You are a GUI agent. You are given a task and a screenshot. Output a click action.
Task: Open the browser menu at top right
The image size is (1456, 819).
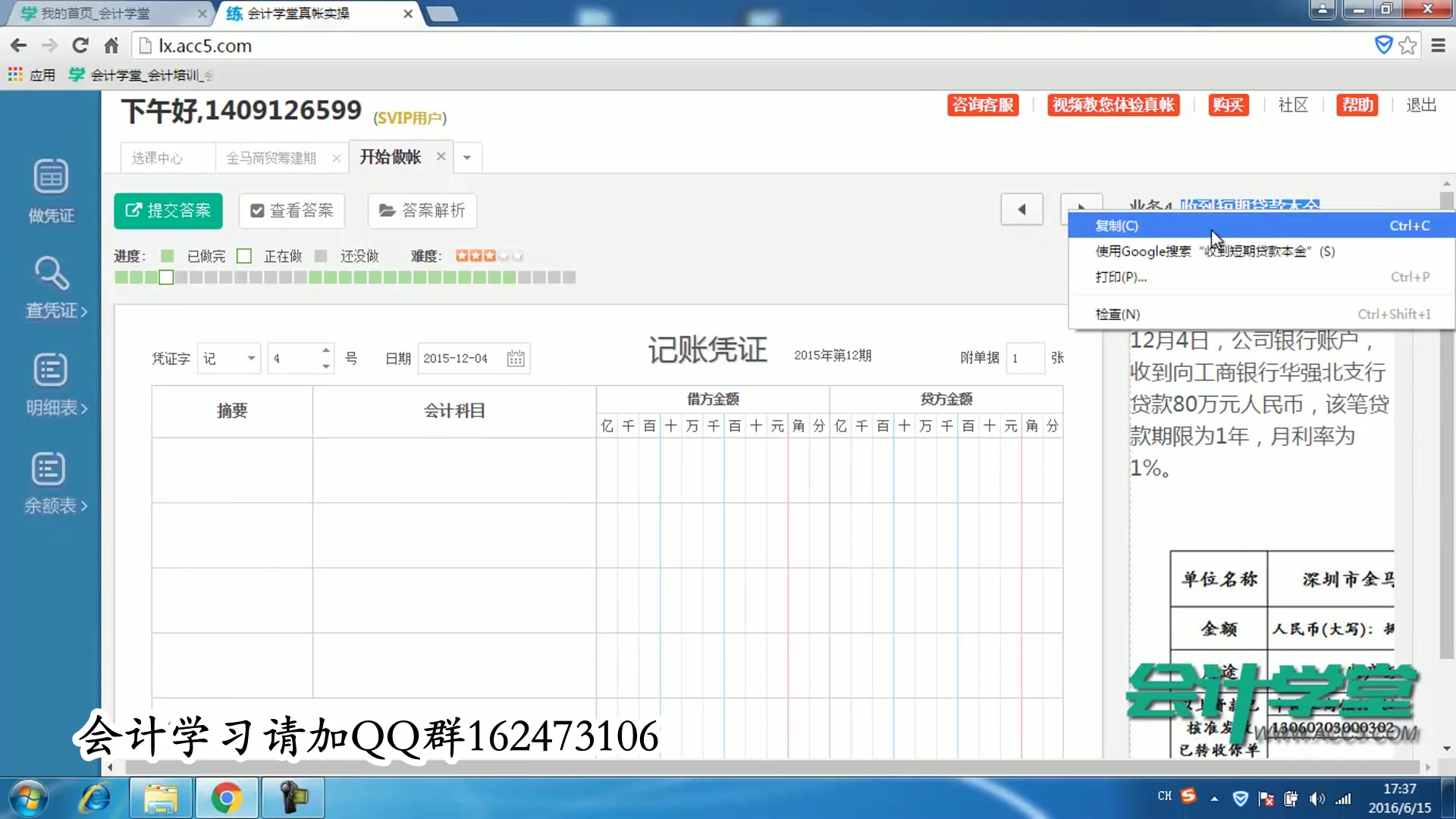pos(1438,45)
